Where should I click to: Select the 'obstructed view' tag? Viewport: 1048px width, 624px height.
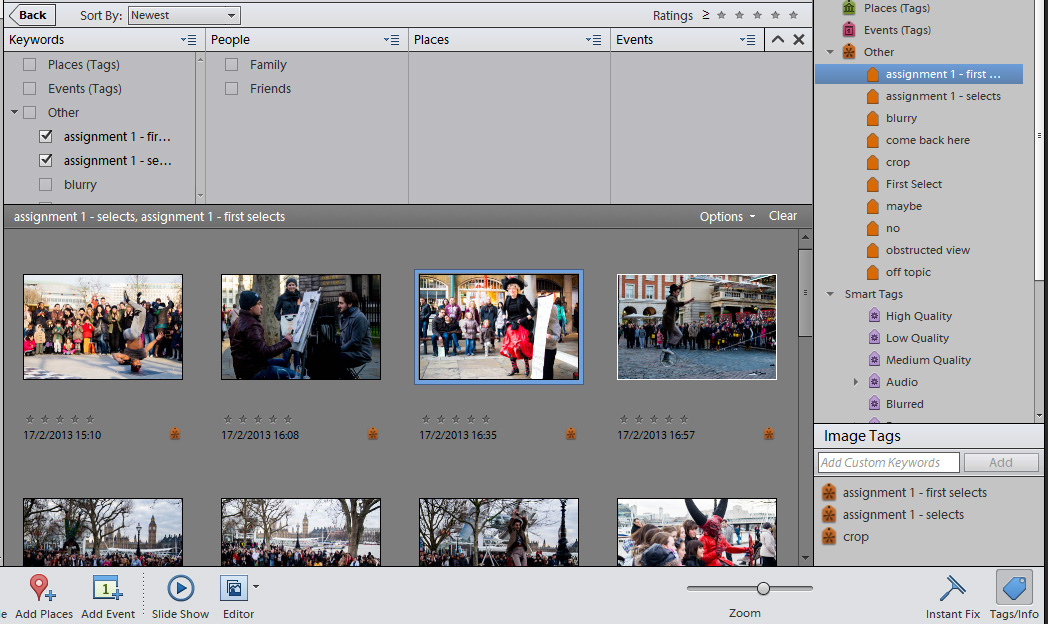(x=928, y=251)
